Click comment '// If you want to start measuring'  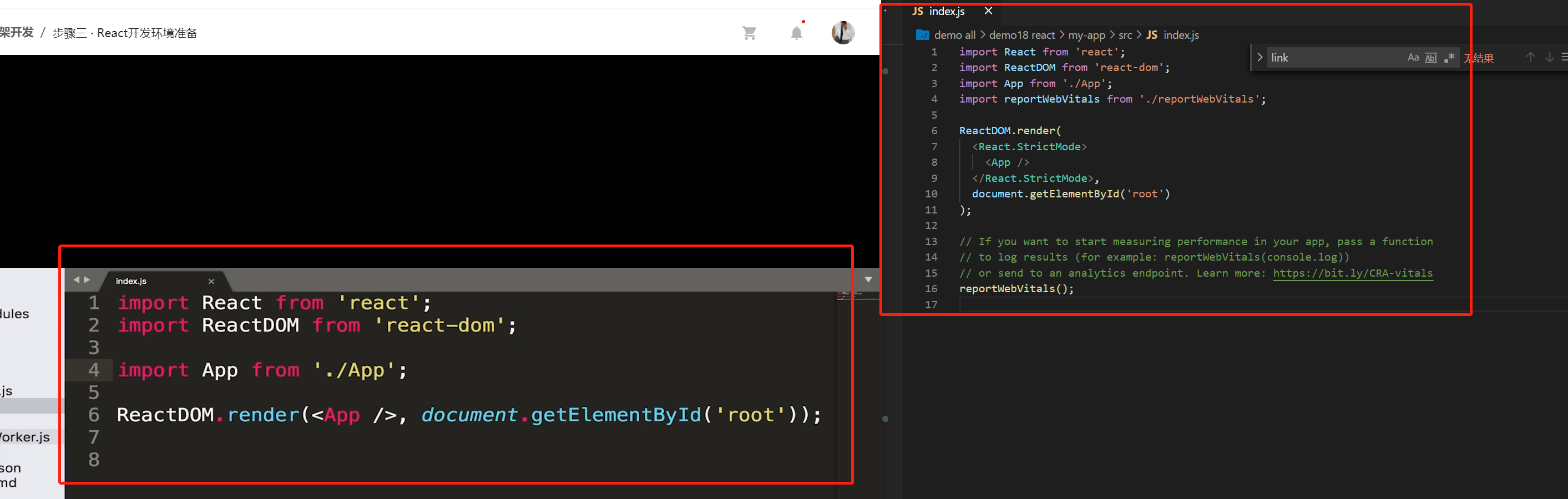click(1196, 242)
